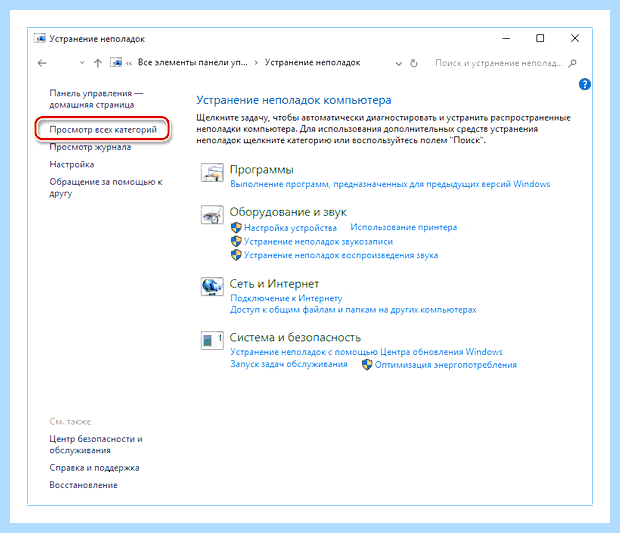The image size is (620, 533).
Task: Run Выполнение программ для предыдущих версий Windows
Action: (x=390, y=184)
